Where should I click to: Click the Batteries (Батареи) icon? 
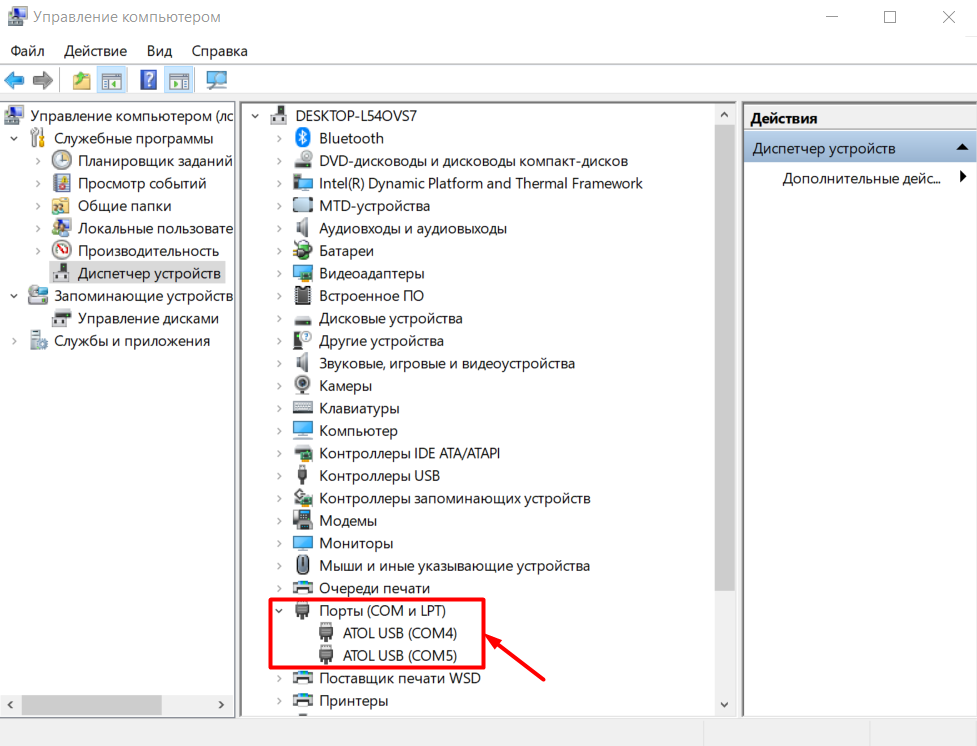point(303,251)
